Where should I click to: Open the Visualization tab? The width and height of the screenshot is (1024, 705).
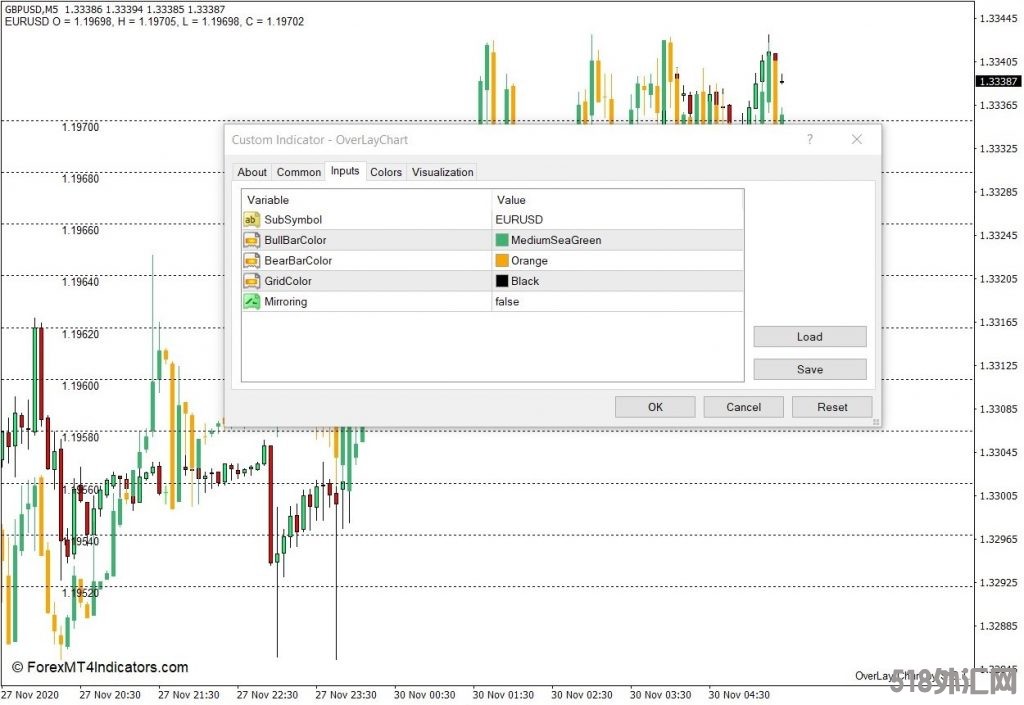coord(442,172)
